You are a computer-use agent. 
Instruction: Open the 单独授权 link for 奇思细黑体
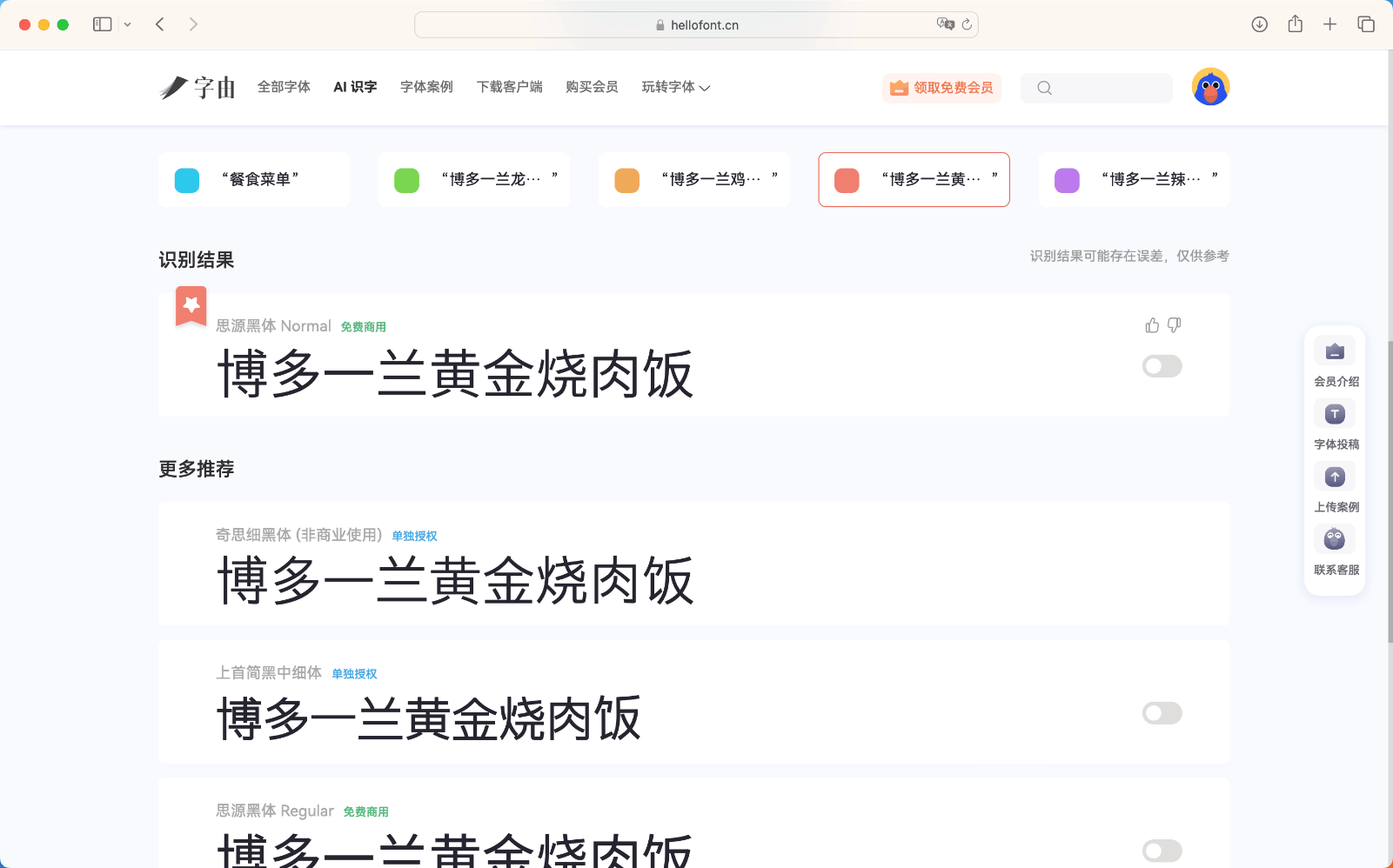coord(413,535)
